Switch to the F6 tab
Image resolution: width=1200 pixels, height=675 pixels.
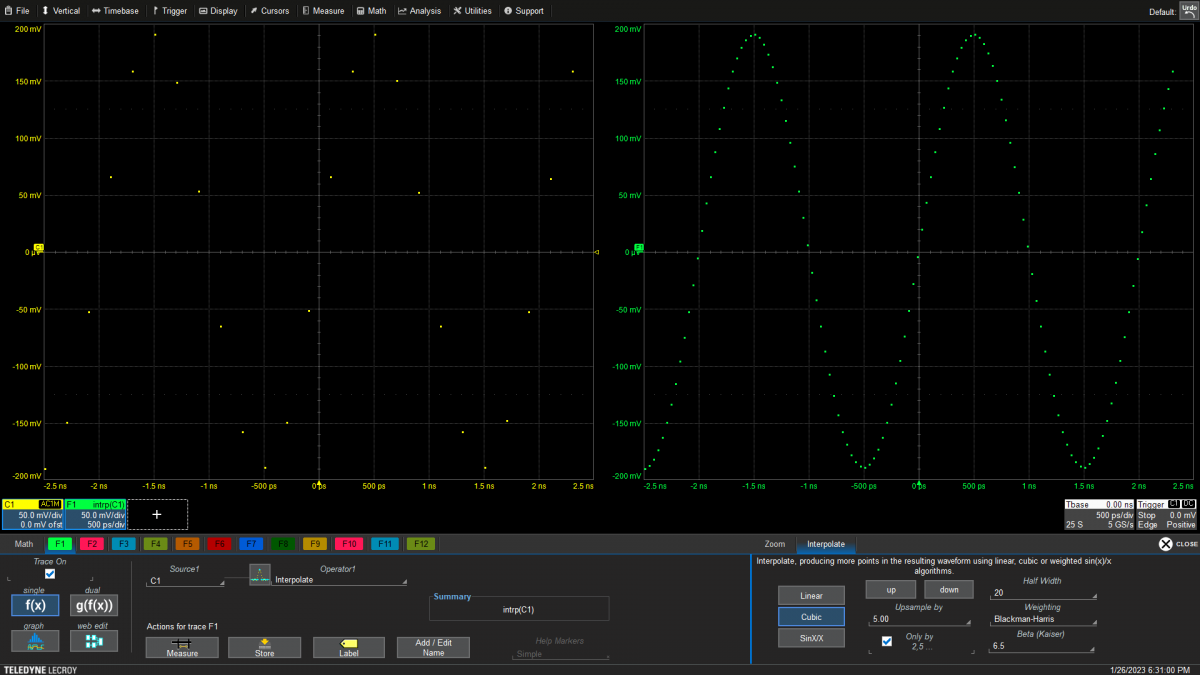(x=219, y=544)
